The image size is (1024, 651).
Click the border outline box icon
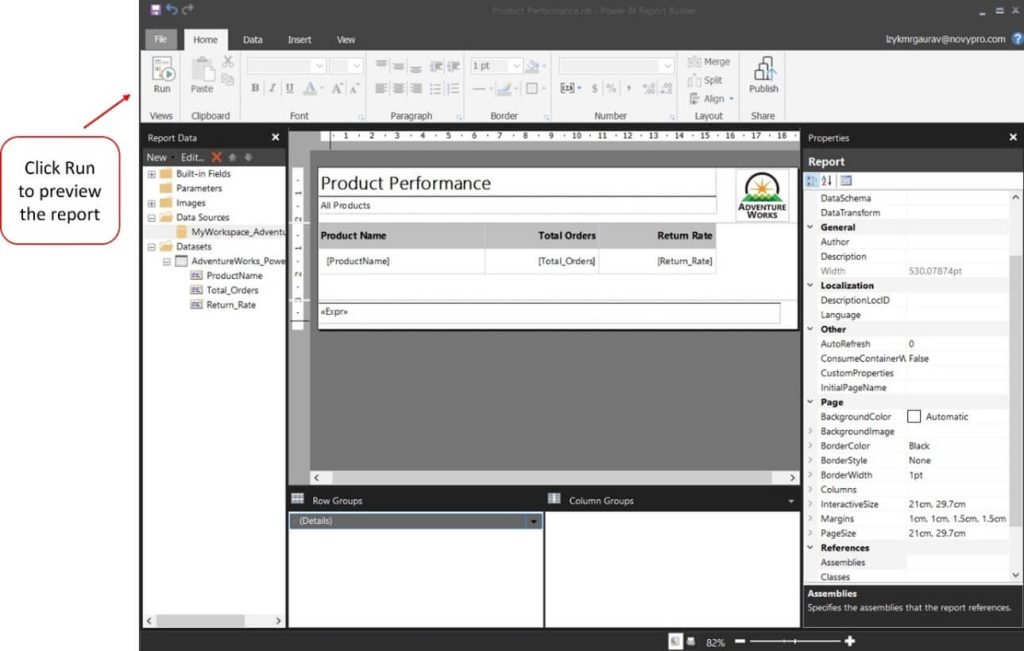532,88
